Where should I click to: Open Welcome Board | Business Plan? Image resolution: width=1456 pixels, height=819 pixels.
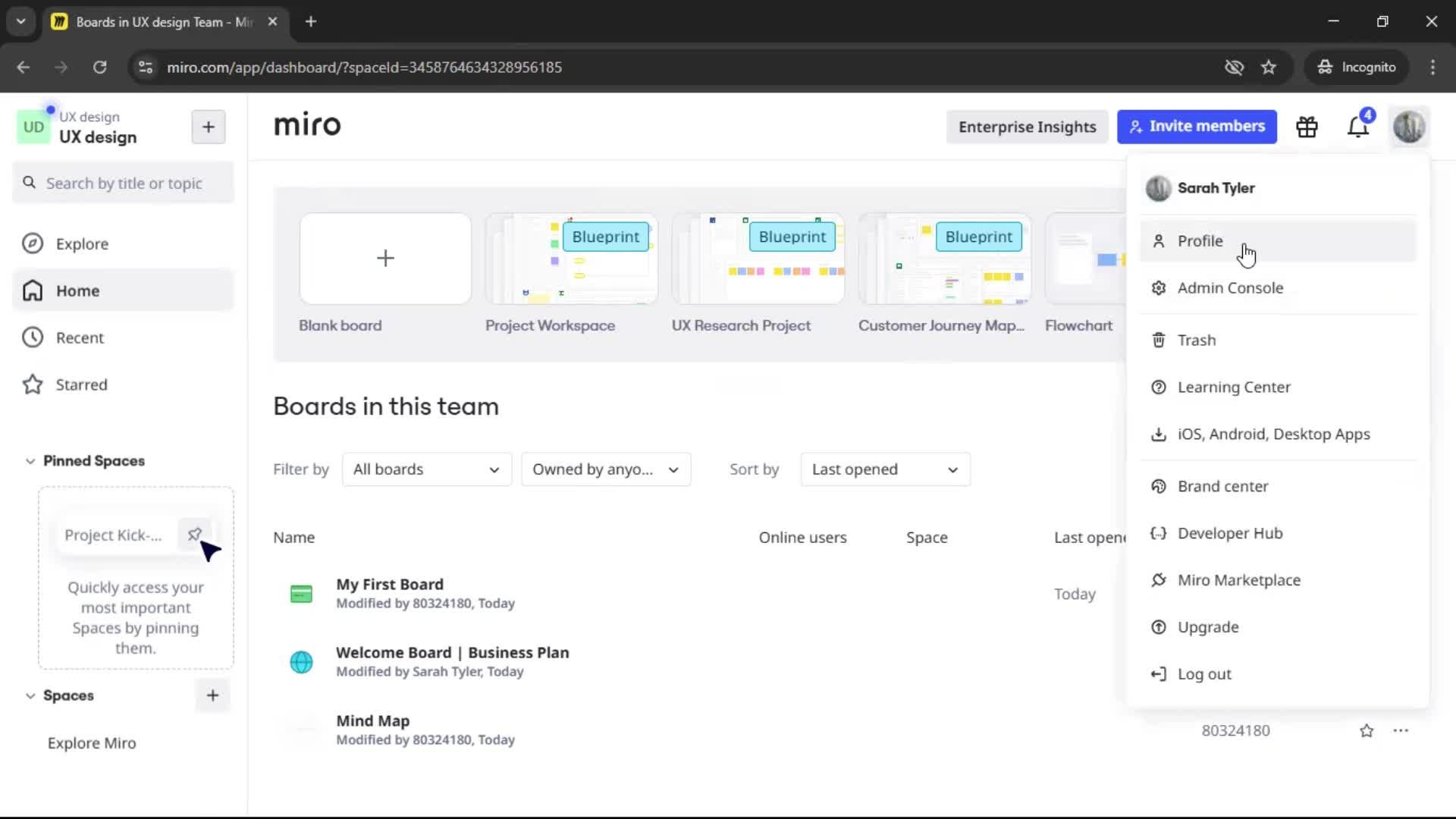coord(453,653)
